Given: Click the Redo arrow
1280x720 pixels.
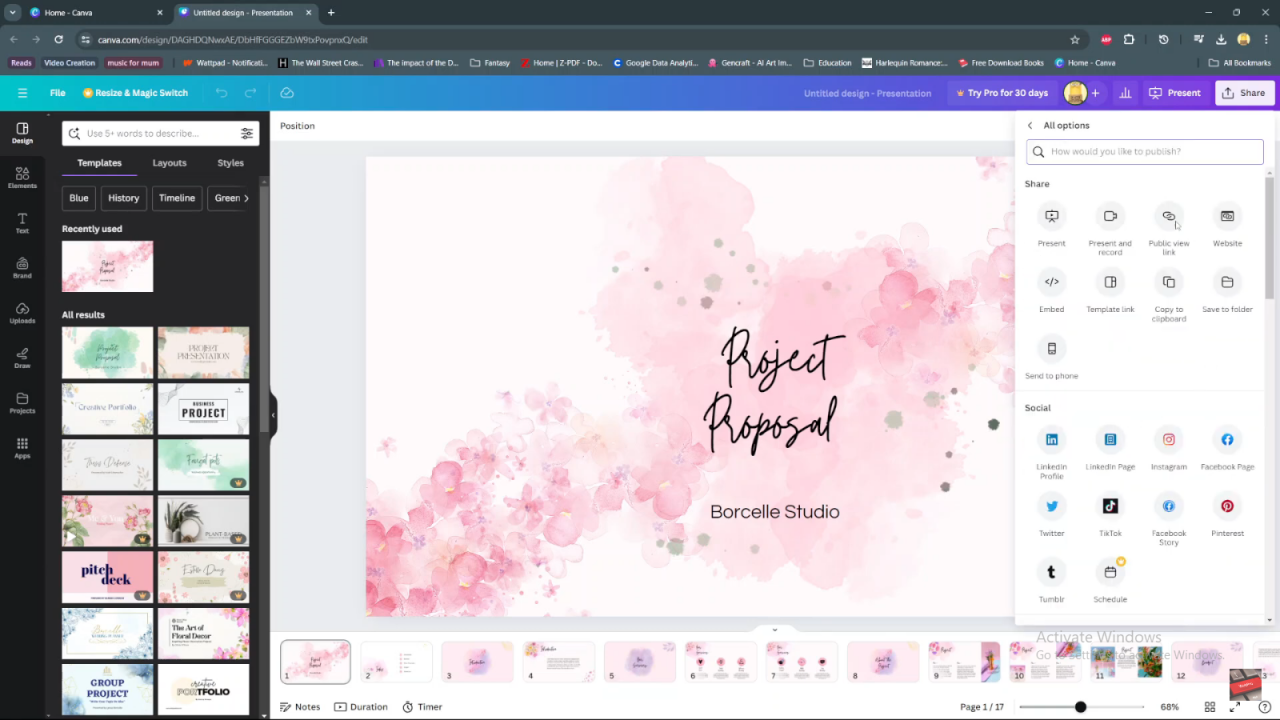Looking at the screenshot, I should (251, 93).
